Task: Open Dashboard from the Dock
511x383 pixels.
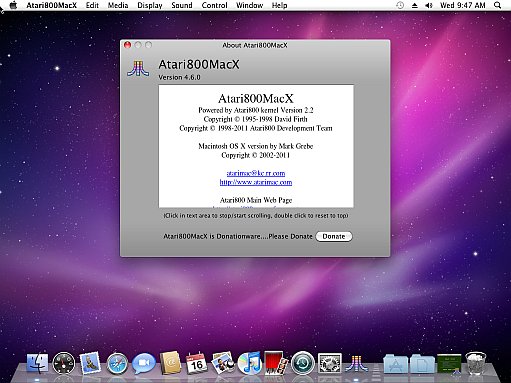Action: pyautogui.click(x=64, y=363)
